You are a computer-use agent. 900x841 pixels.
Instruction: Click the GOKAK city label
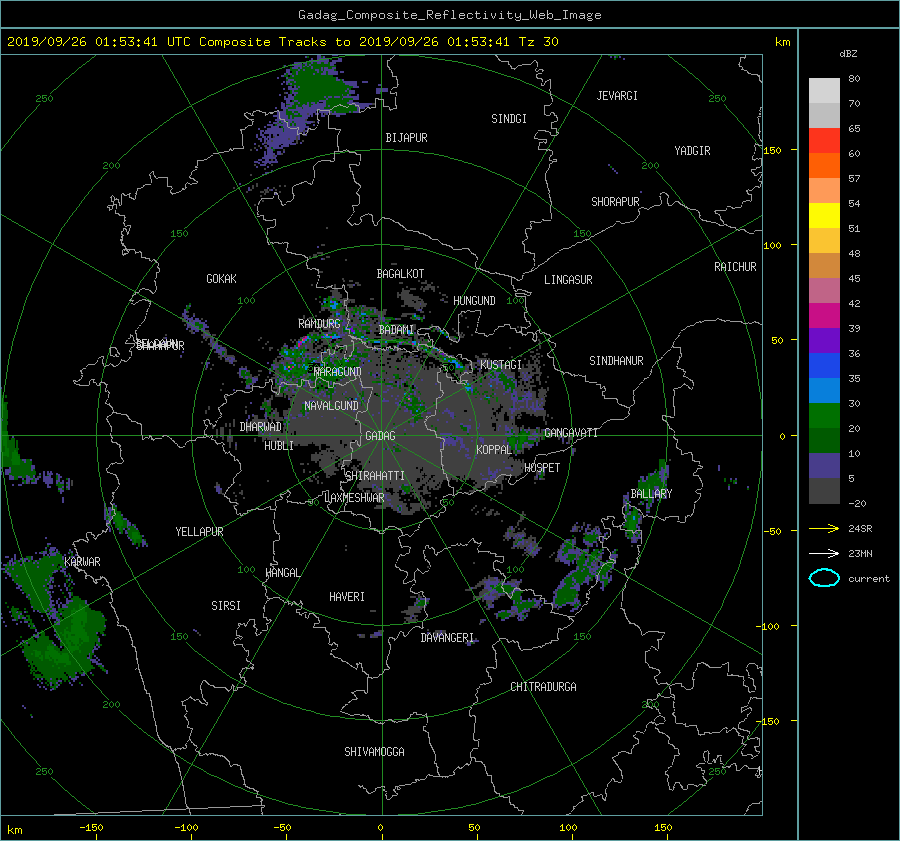(x=221, y=279)
